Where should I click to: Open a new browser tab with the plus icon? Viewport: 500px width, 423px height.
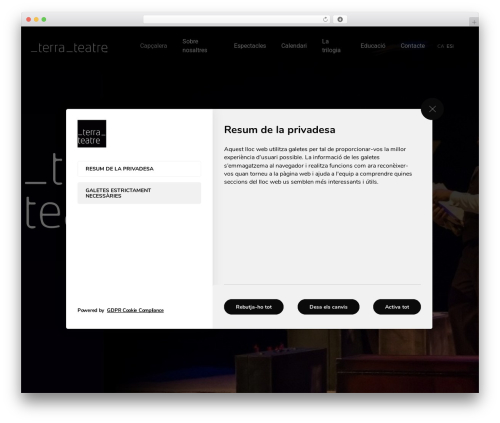[474, 22]
